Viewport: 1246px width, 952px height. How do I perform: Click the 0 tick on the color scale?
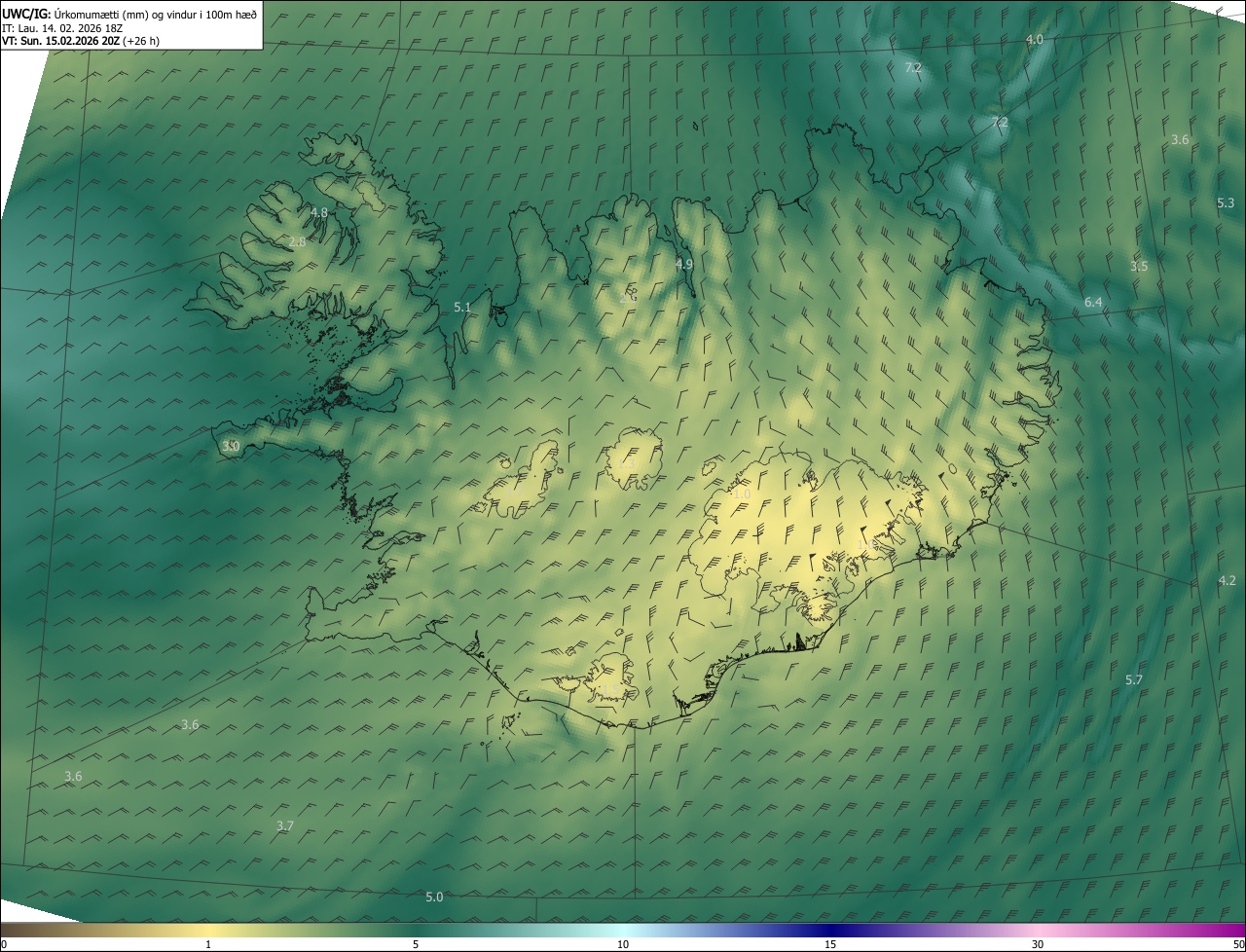(x=4, y=945)
